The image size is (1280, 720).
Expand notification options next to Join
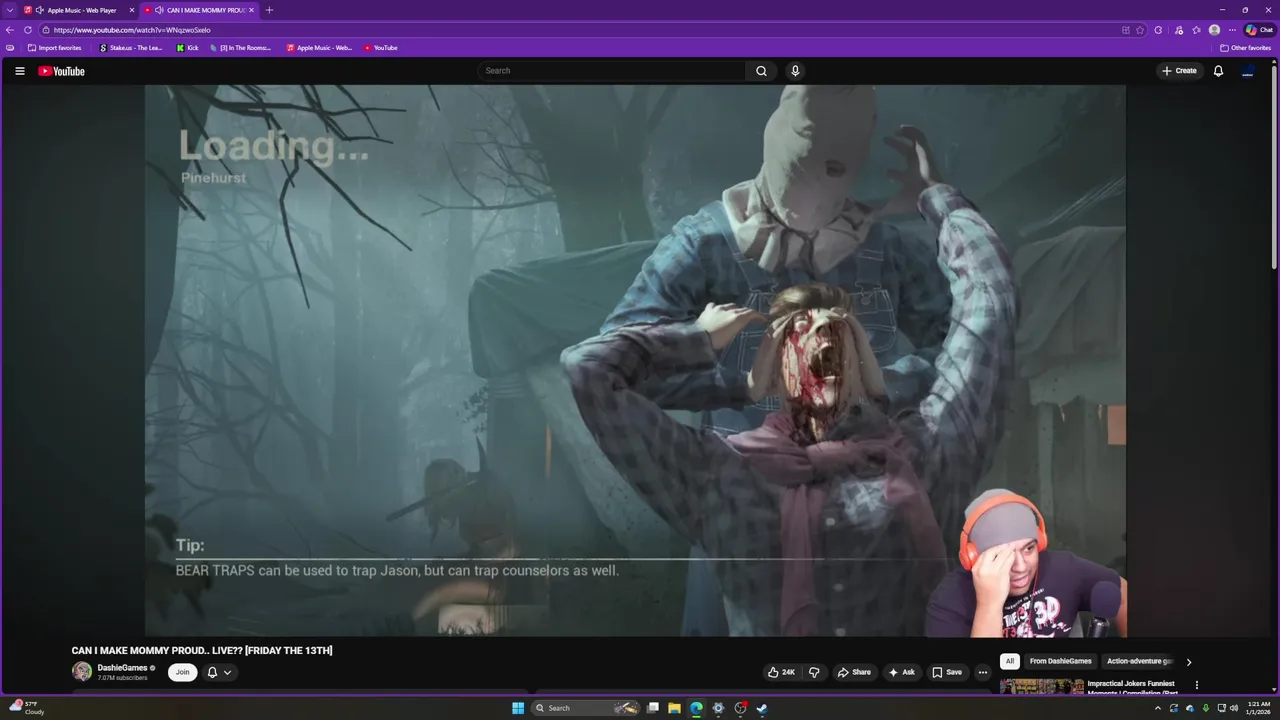click(219, 672)
